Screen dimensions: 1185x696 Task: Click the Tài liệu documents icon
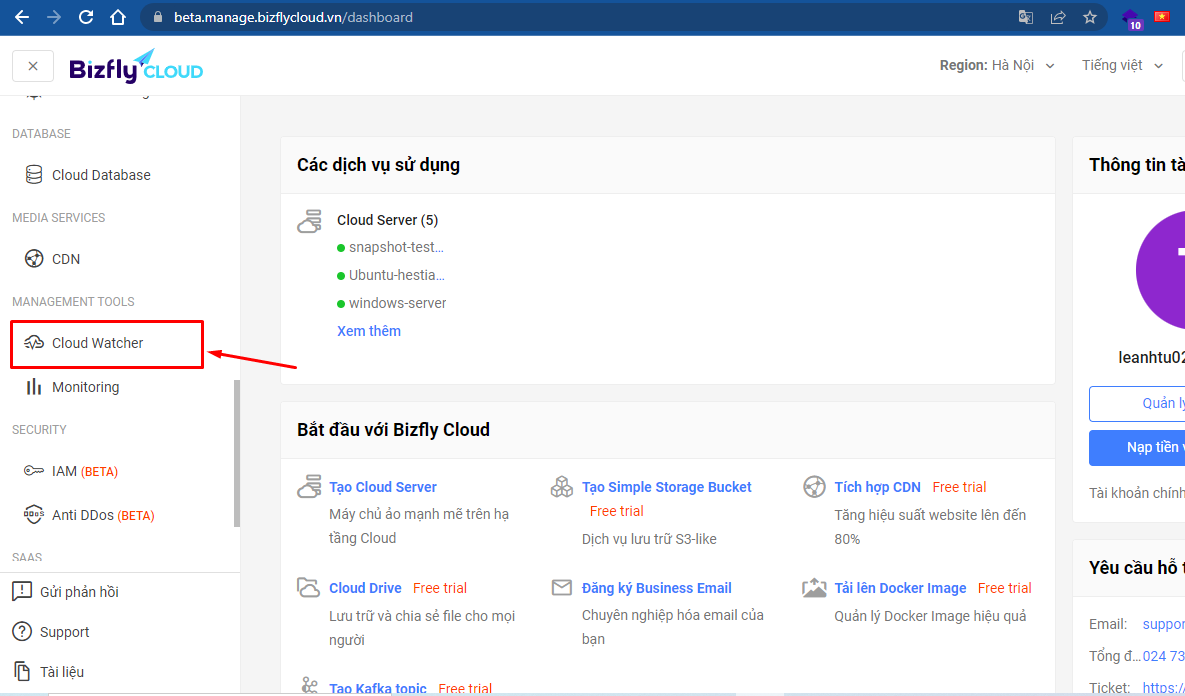pyautogui.click(x=22, y=671)
